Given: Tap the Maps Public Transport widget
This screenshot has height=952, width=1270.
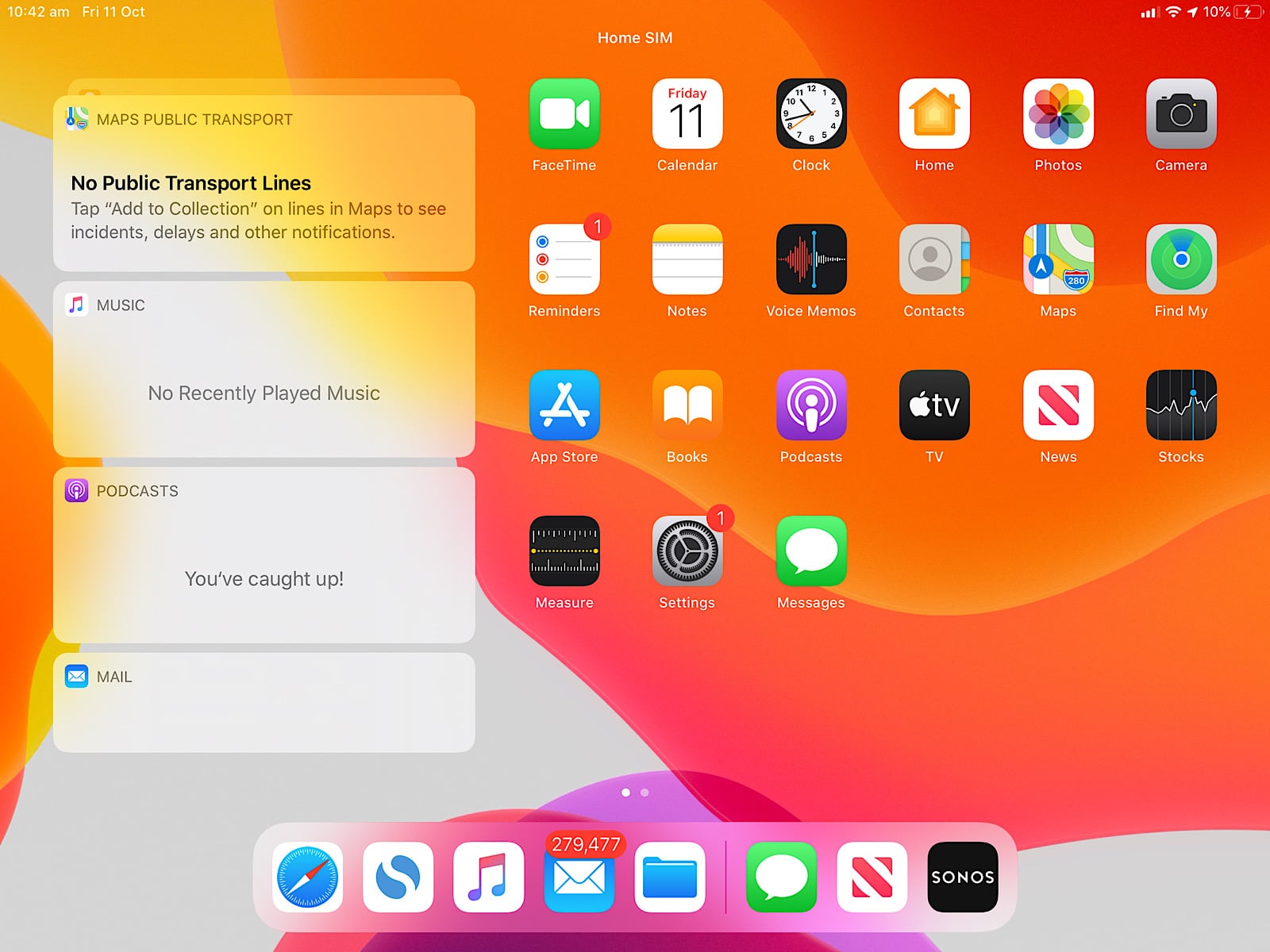Looking at the screenshot, I should [264, 184].
